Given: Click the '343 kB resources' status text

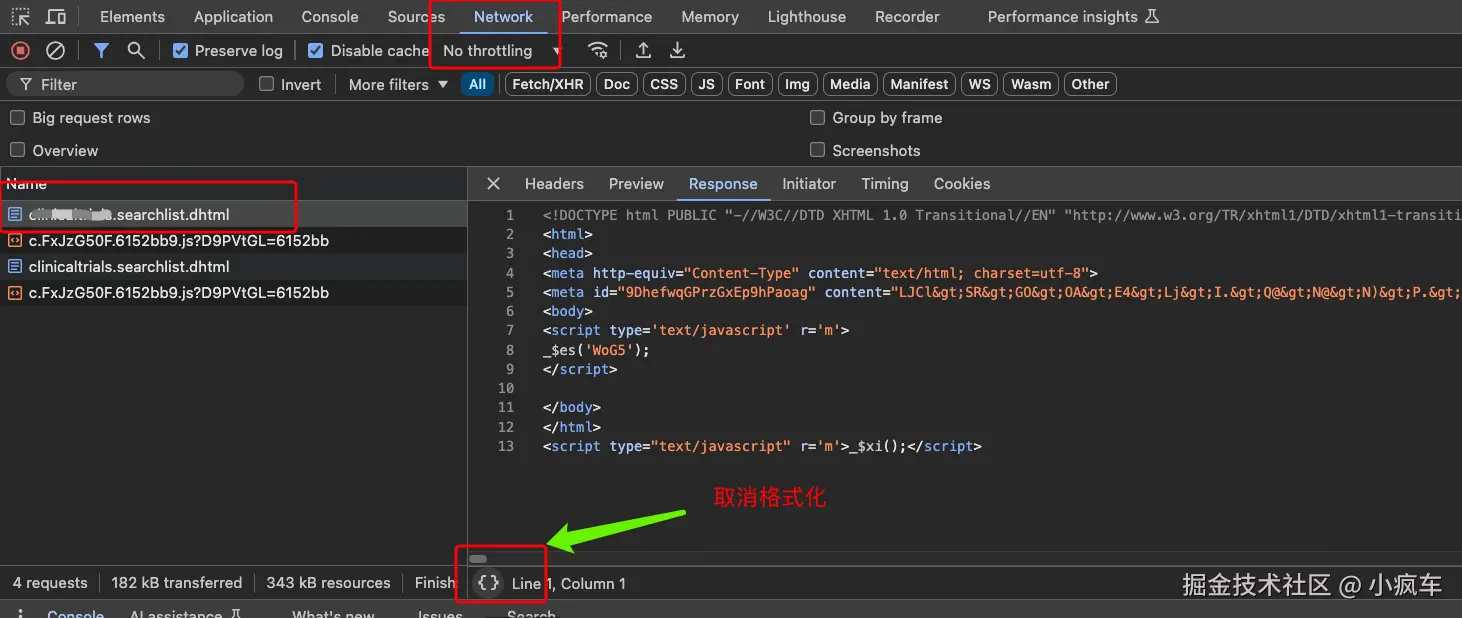Looking at the screenshot, I should (328, 583).
